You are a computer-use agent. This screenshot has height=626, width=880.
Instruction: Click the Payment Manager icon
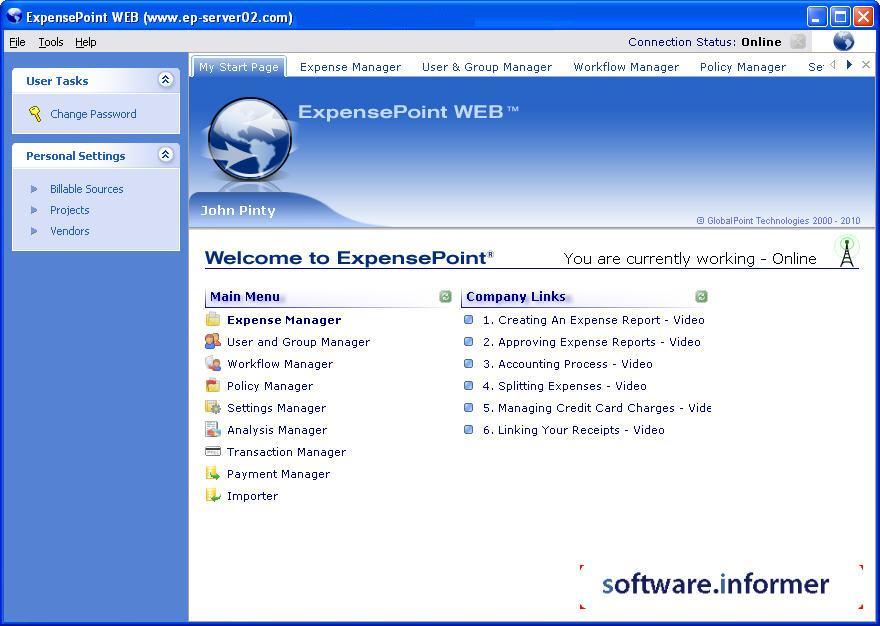[x=213, y=473]
